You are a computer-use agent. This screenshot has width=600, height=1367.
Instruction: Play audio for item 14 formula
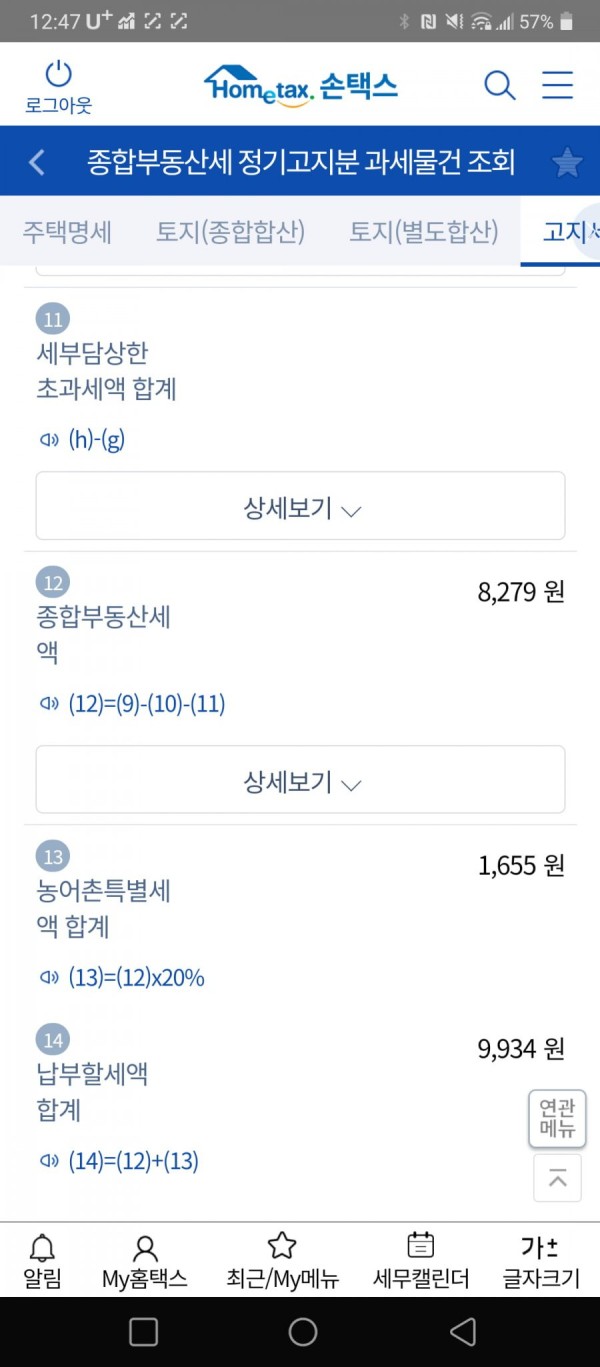pyautogui.click(x=49, y=1161)
